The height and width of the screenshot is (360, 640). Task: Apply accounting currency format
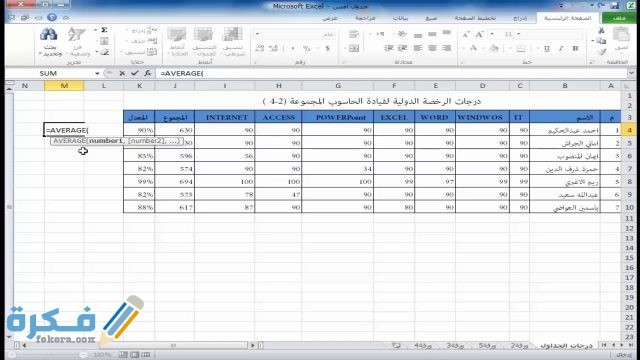coord(327,49)
